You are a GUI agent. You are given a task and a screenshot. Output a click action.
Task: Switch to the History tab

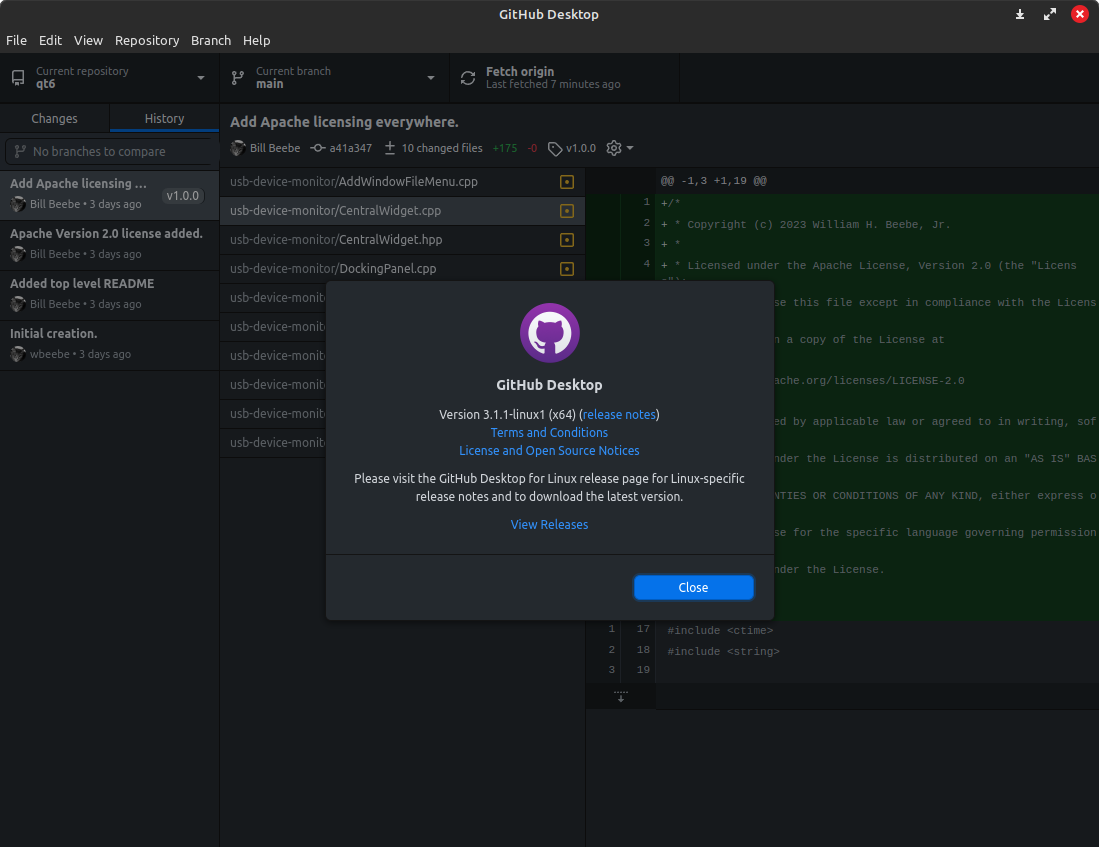(x=165, y=118)
